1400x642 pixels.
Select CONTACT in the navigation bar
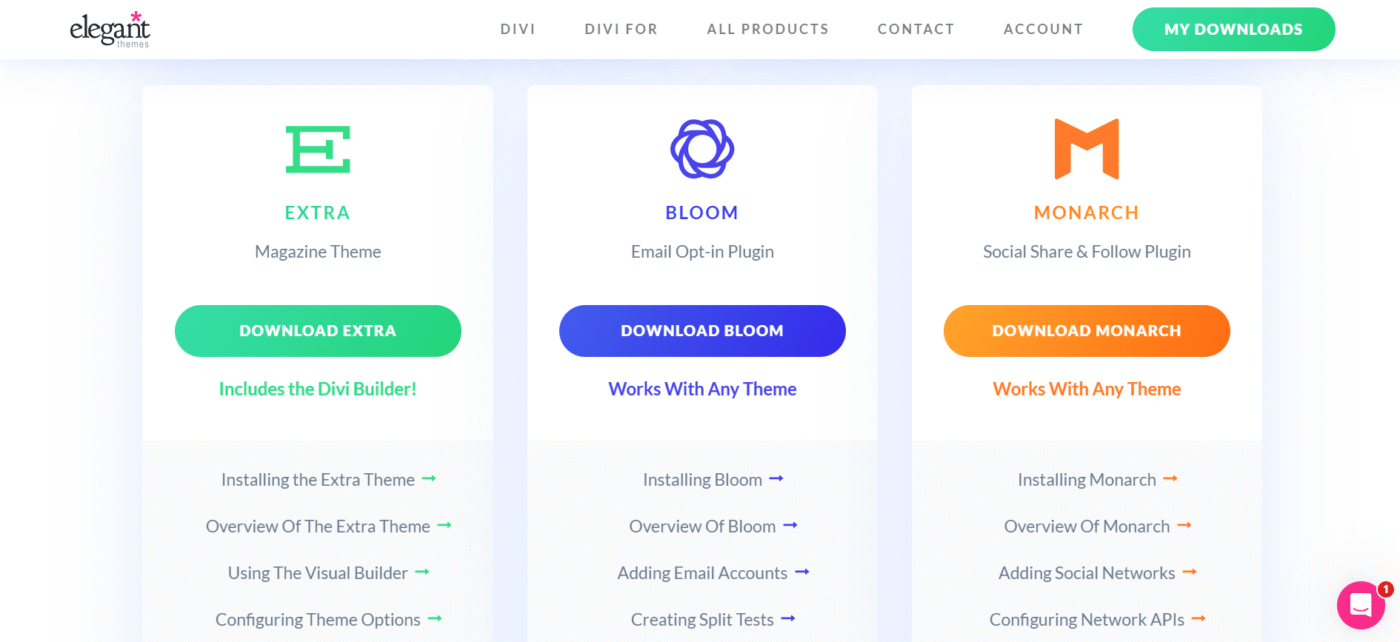915,29
